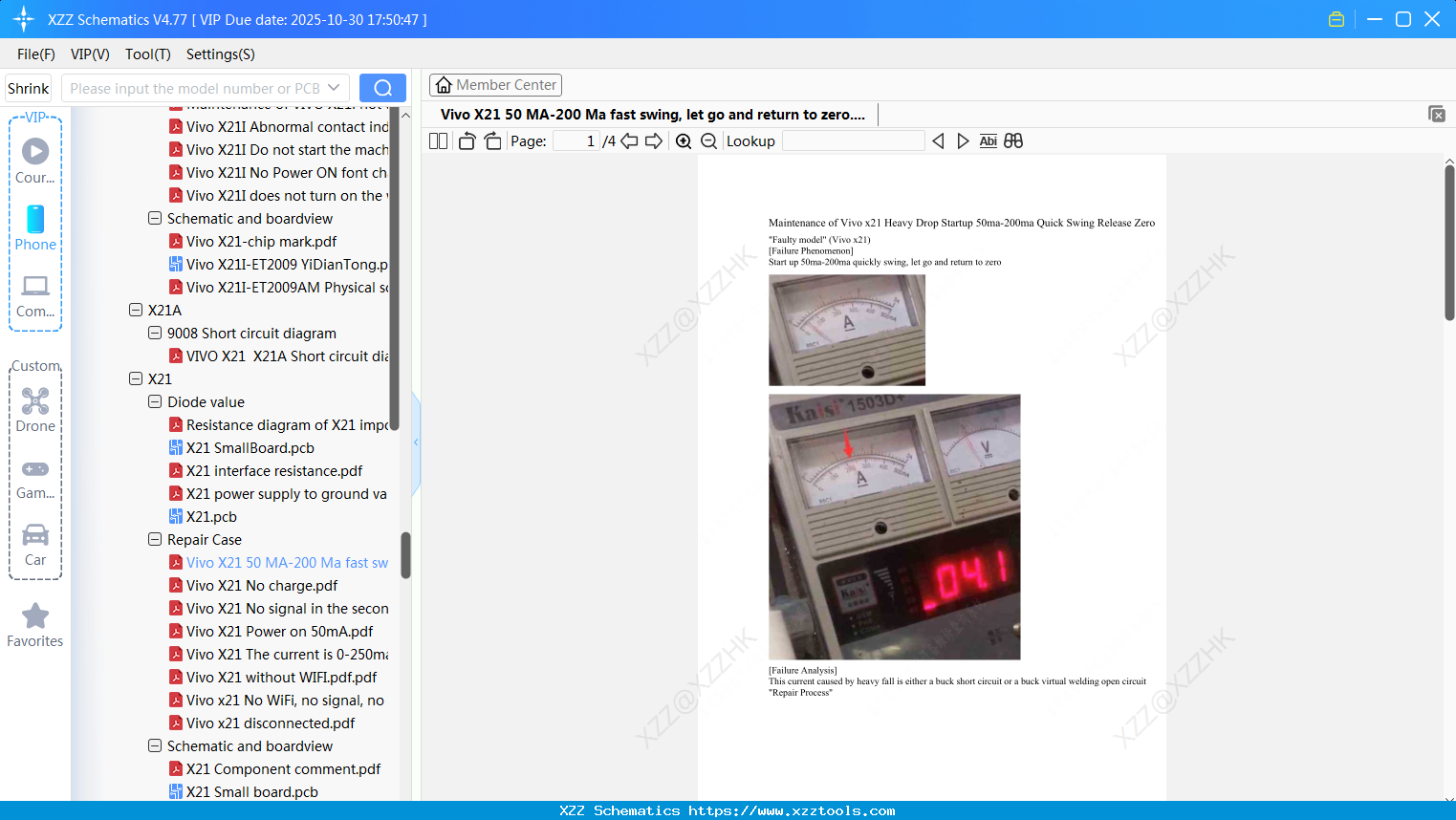
Task: Select the Car category
Action: coord(35,545)
